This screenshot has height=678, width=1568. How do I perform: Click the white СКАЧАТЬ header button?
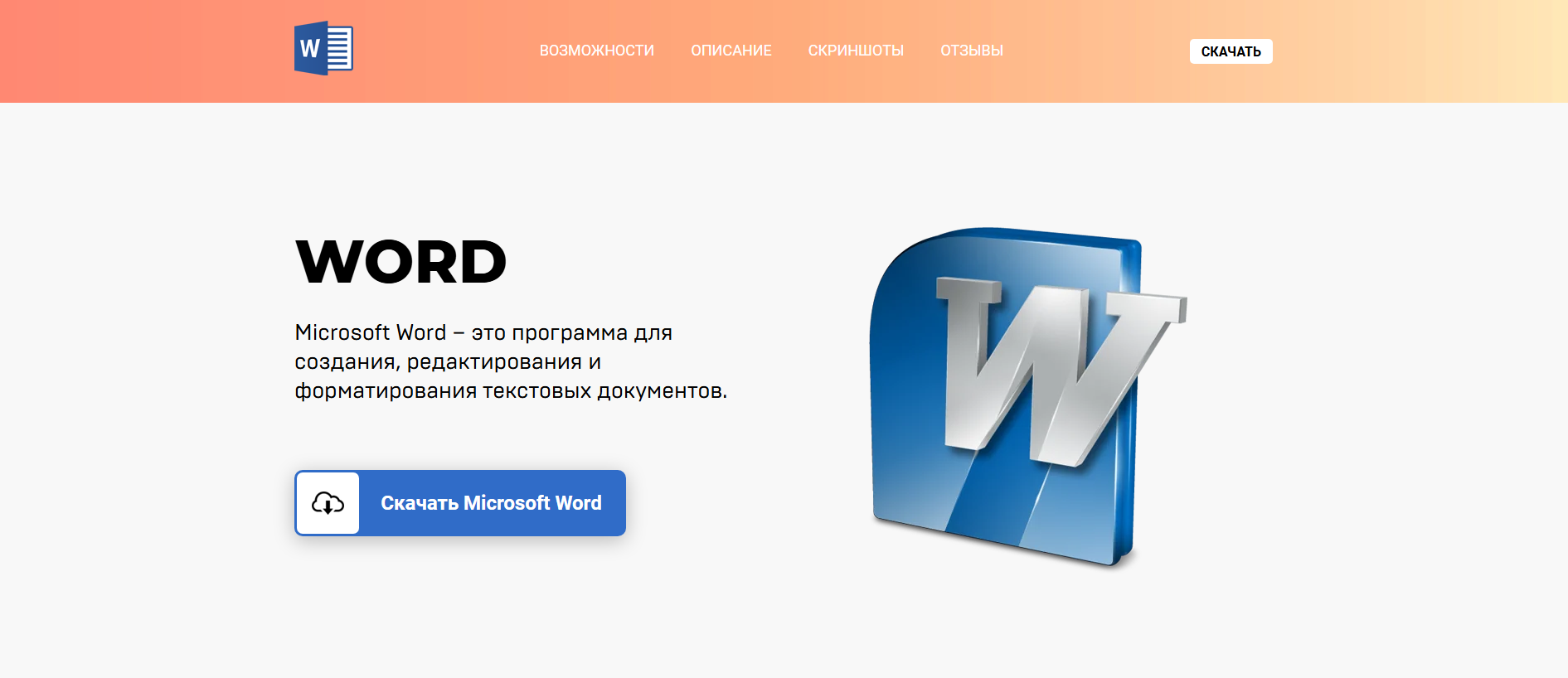(1231, 51)
